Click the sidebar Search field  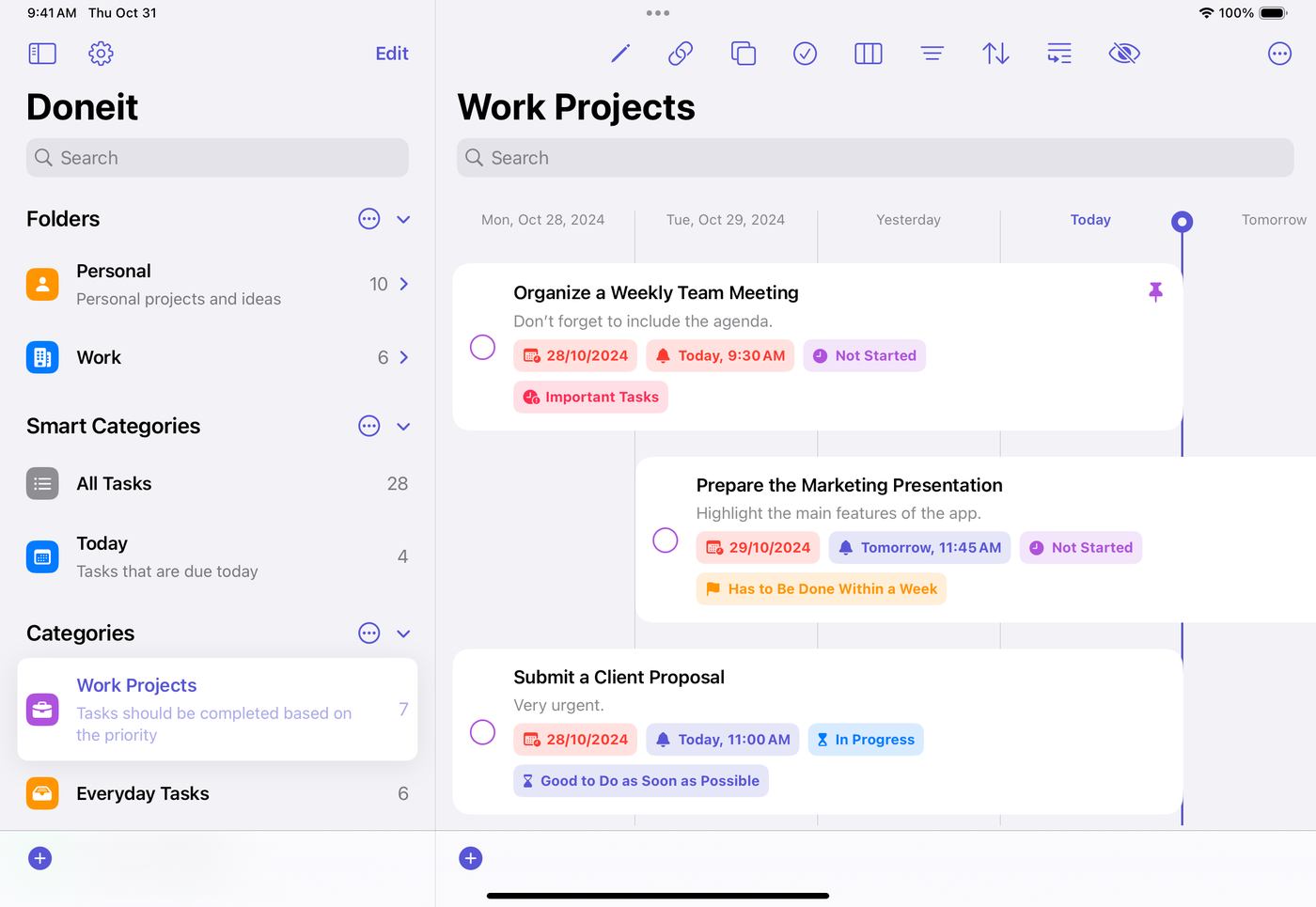(x=217, y=158)
